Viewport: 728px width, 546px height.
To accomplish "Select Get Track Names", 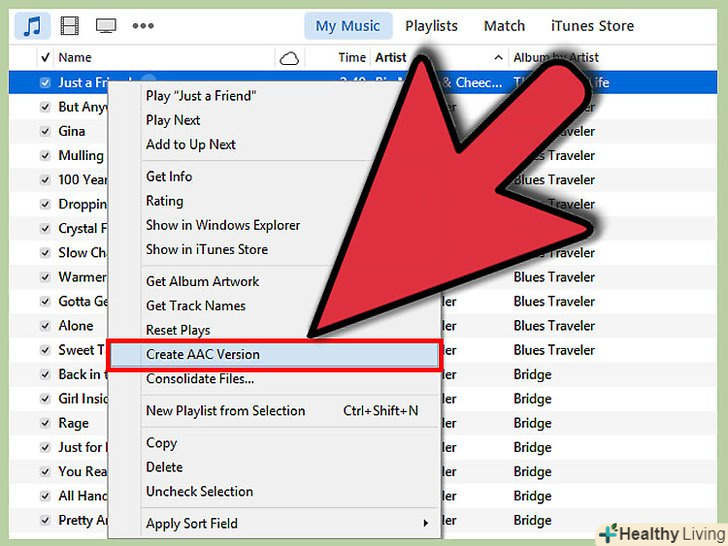I will (x=195, y=306).
